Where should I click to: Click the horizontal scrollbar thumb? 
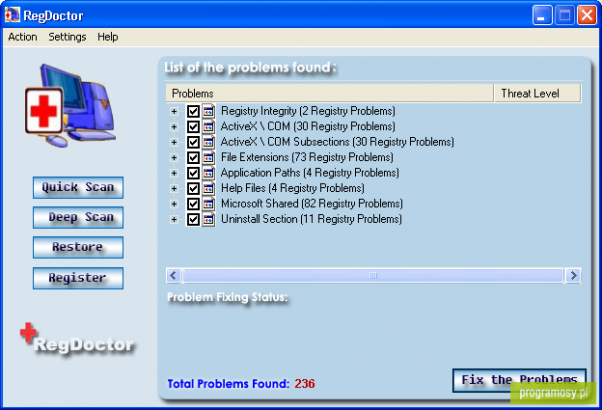point(373,276)
